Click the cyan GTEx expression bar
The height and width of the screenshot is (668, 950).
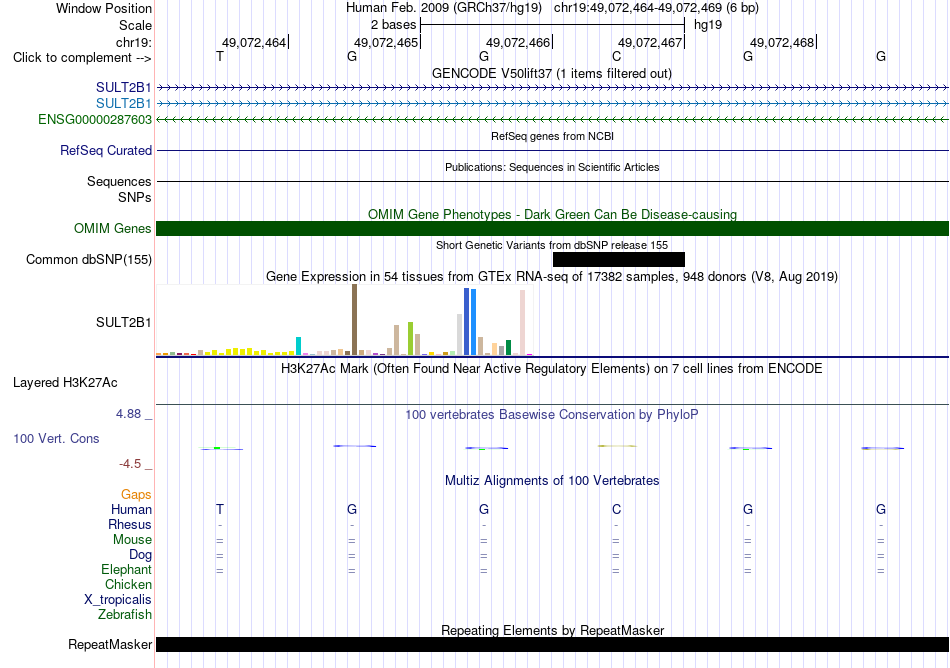[298, 346]
